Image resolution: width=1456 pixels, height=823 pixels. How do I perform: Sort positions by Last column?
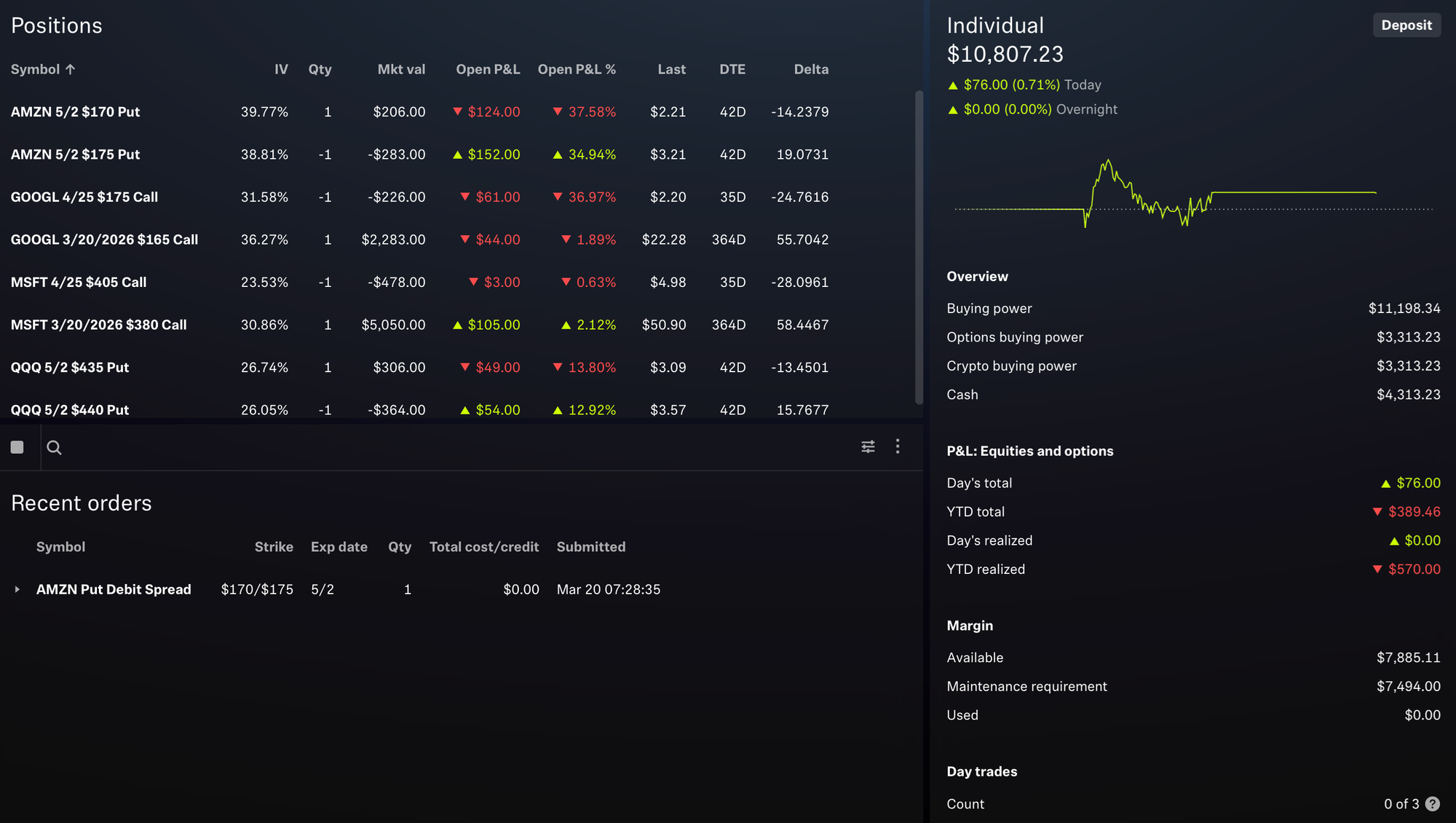tap(671, 69)
